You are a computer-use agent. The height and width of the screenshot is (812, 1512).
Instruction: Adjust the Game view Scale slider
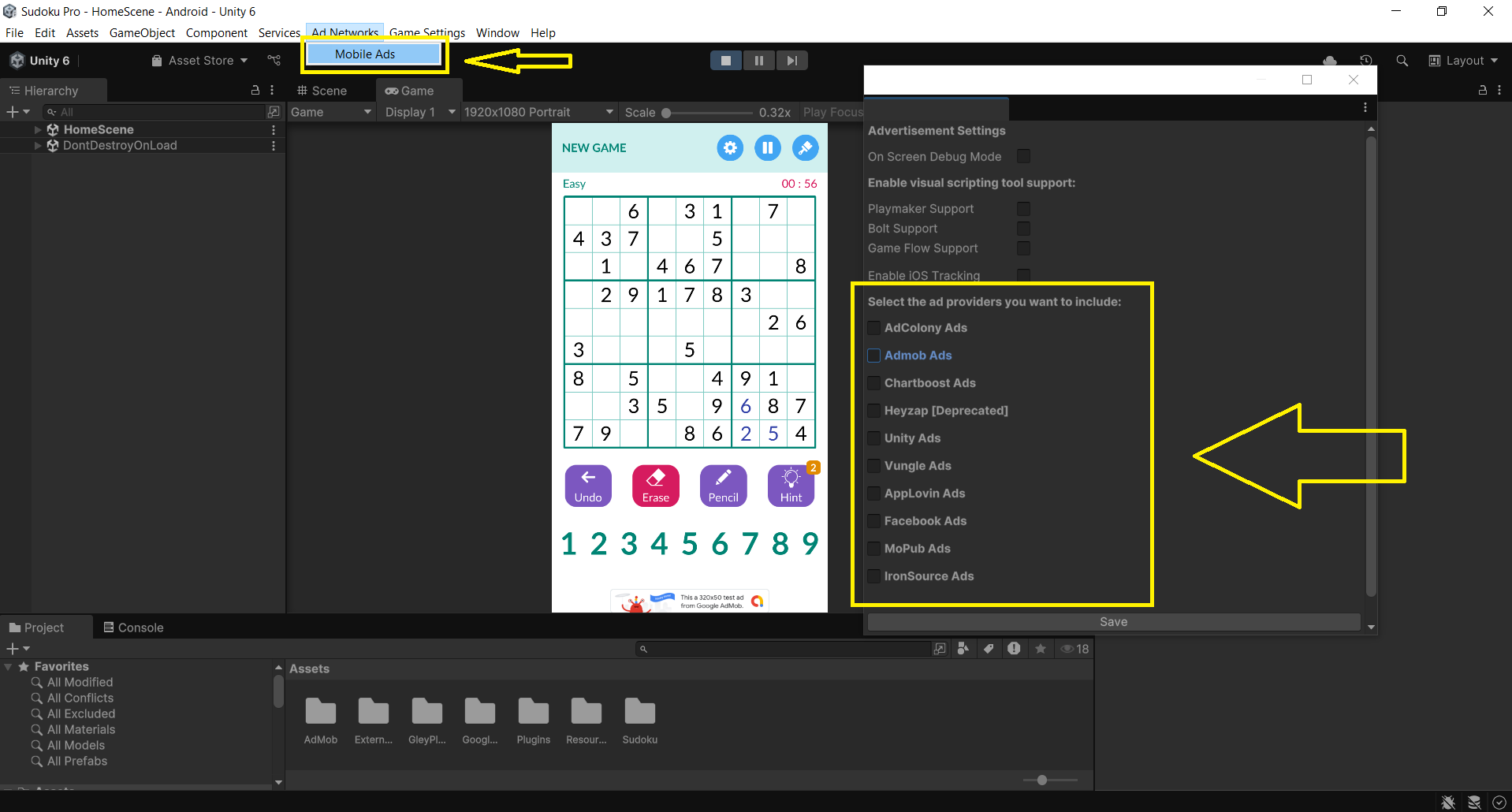pyautogui.click(x=666, y=112)
